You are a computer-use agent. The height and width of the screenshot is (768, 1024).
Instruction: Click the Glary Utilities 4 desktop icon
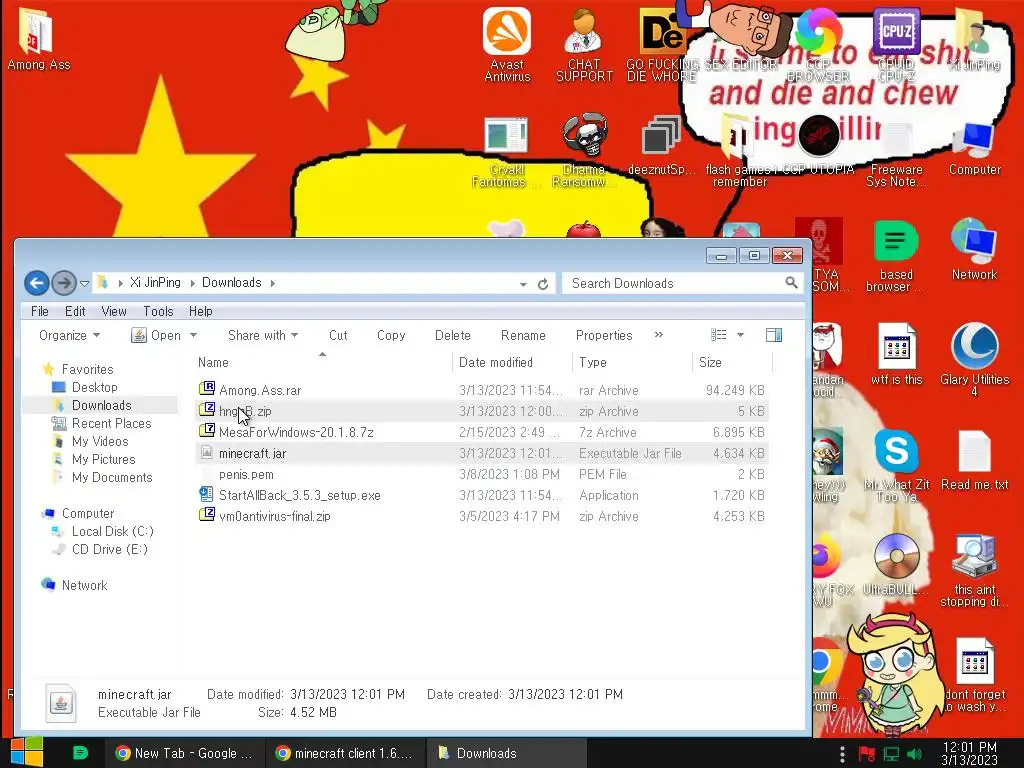pos(974,360)
